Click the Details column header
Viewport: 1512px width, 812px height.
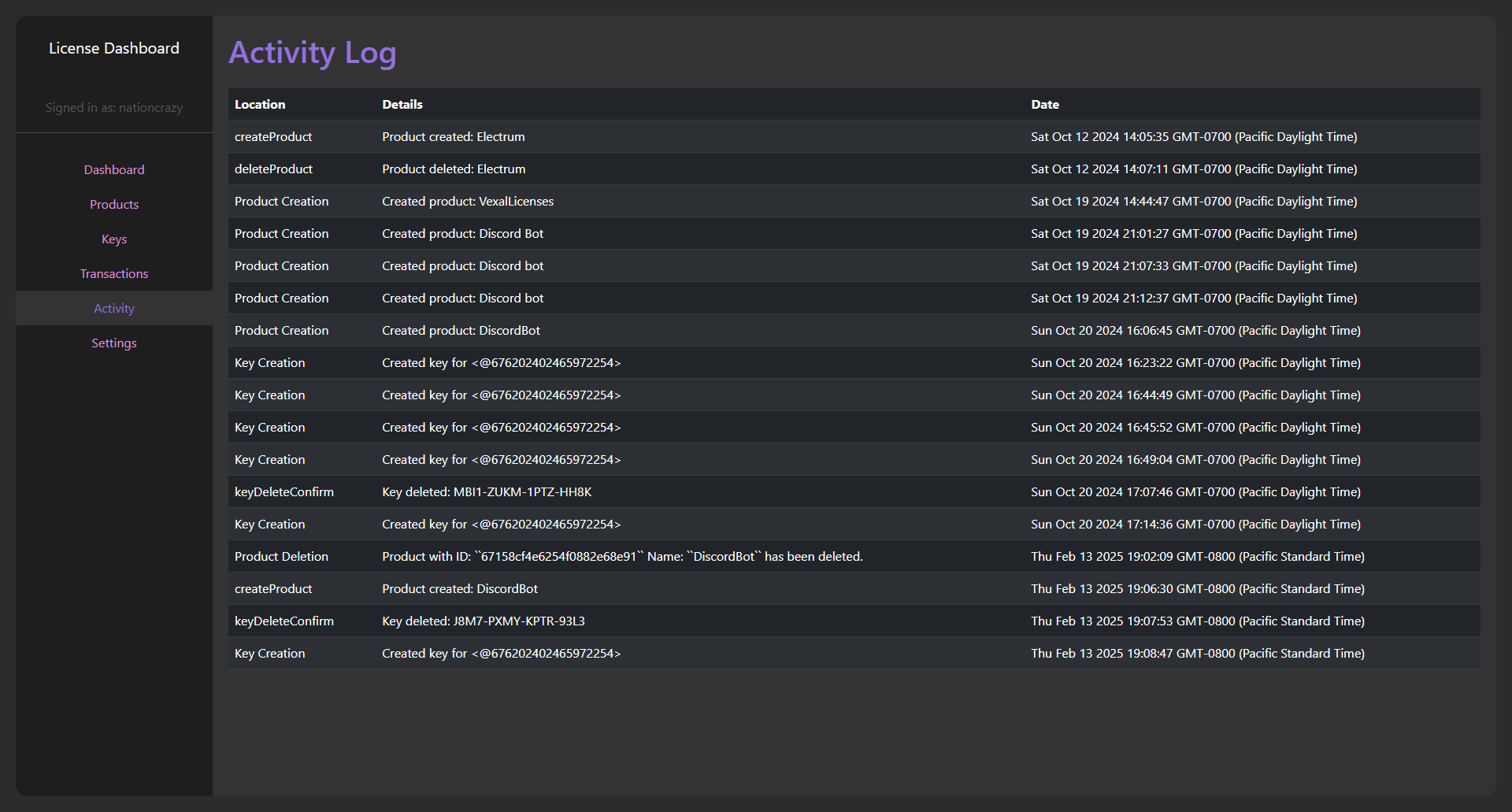pyautogui.click(x=402, y=105)
